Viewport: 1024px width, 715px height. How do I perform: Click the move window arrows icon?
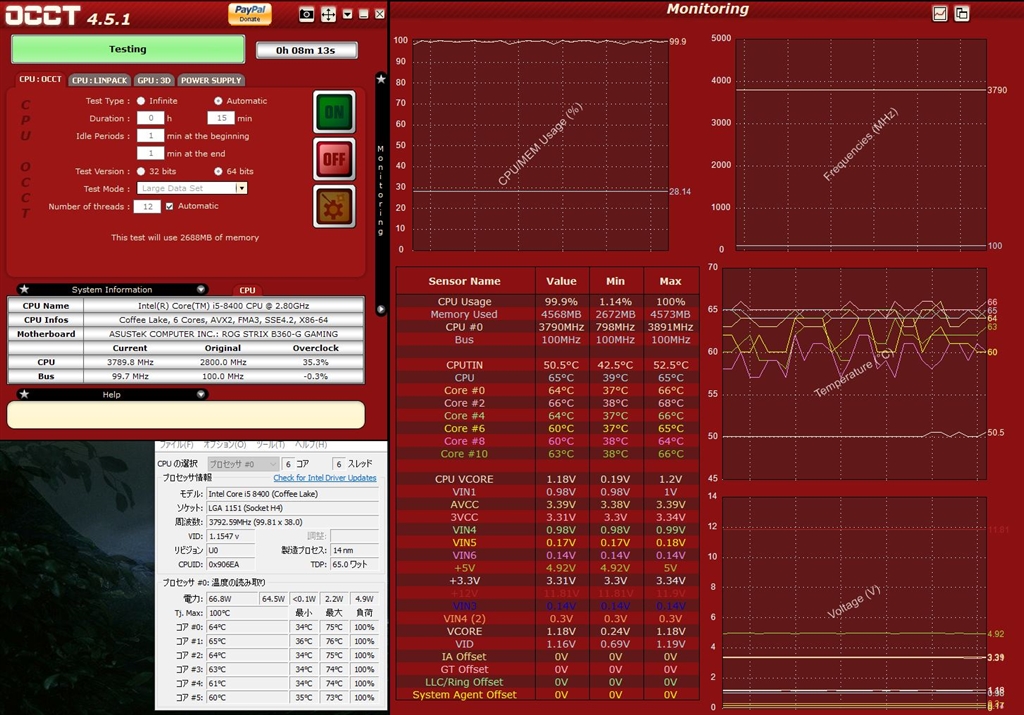[328, 14]
